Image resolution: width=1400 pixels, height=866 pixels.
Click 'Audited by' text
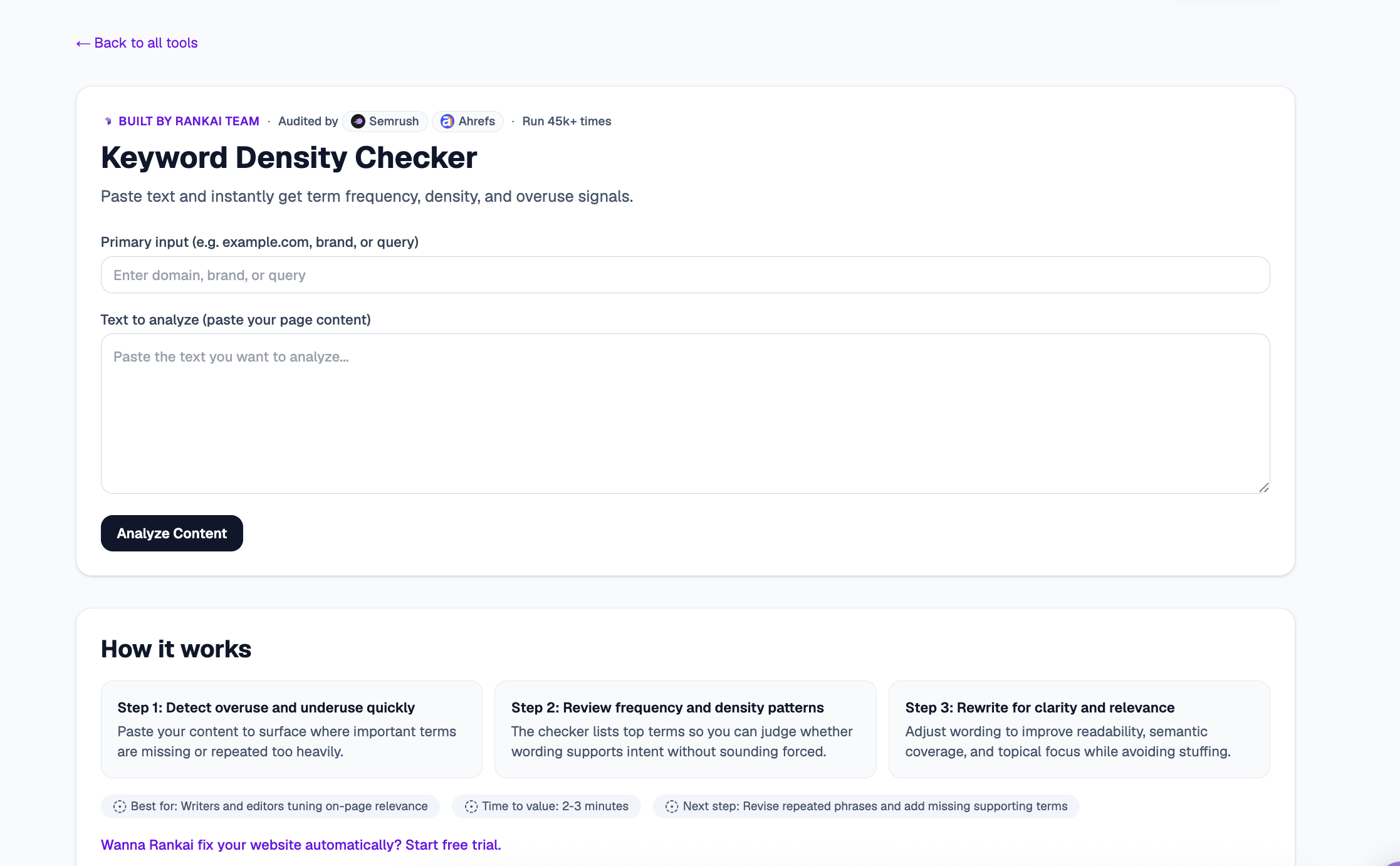click(x=308, y=121)
